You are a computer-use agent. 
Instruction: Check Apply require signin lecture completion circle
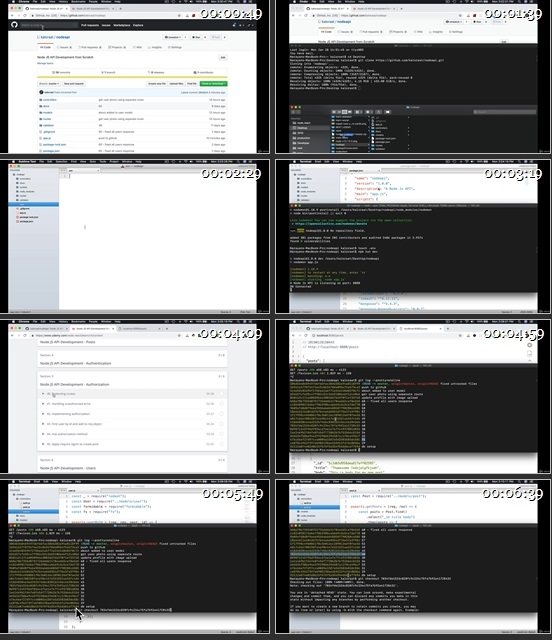pos(222,444)
